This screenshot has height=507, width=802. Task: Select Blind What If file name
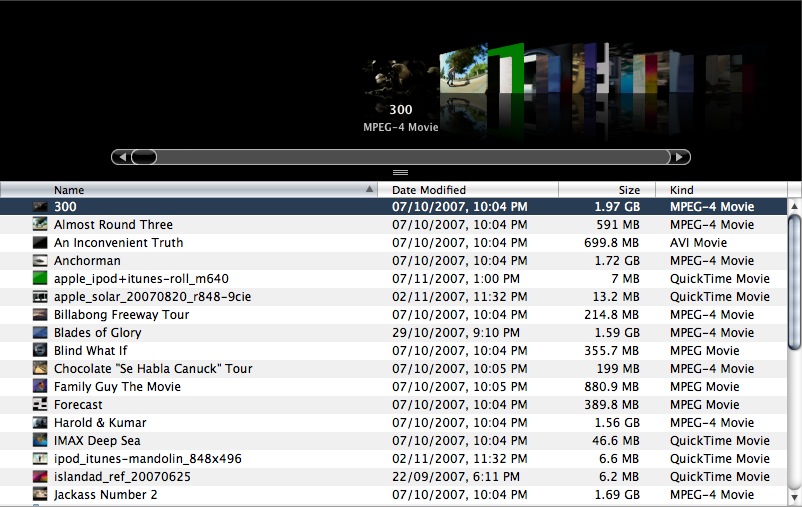tap(91, 350)
